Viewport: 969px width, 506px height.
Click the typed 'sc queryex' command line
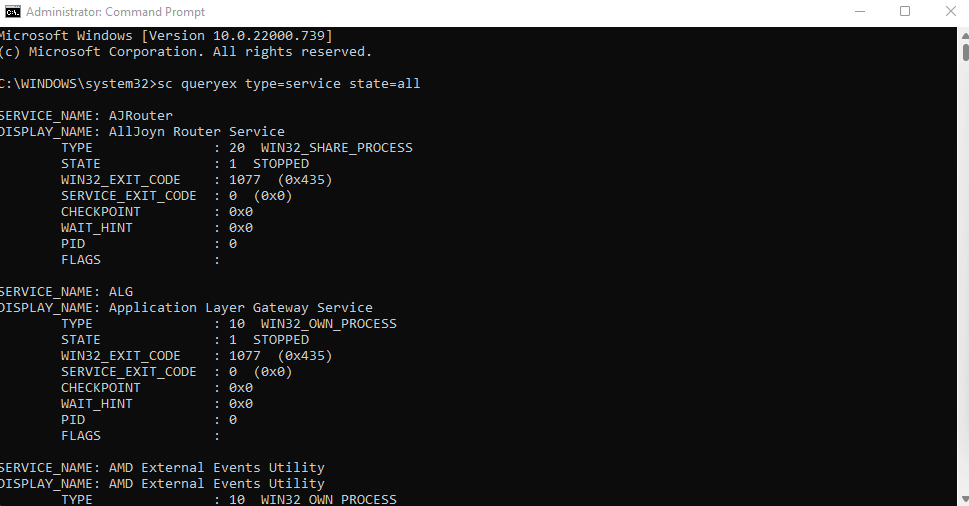pyautogui.click(x=288, y=84)
